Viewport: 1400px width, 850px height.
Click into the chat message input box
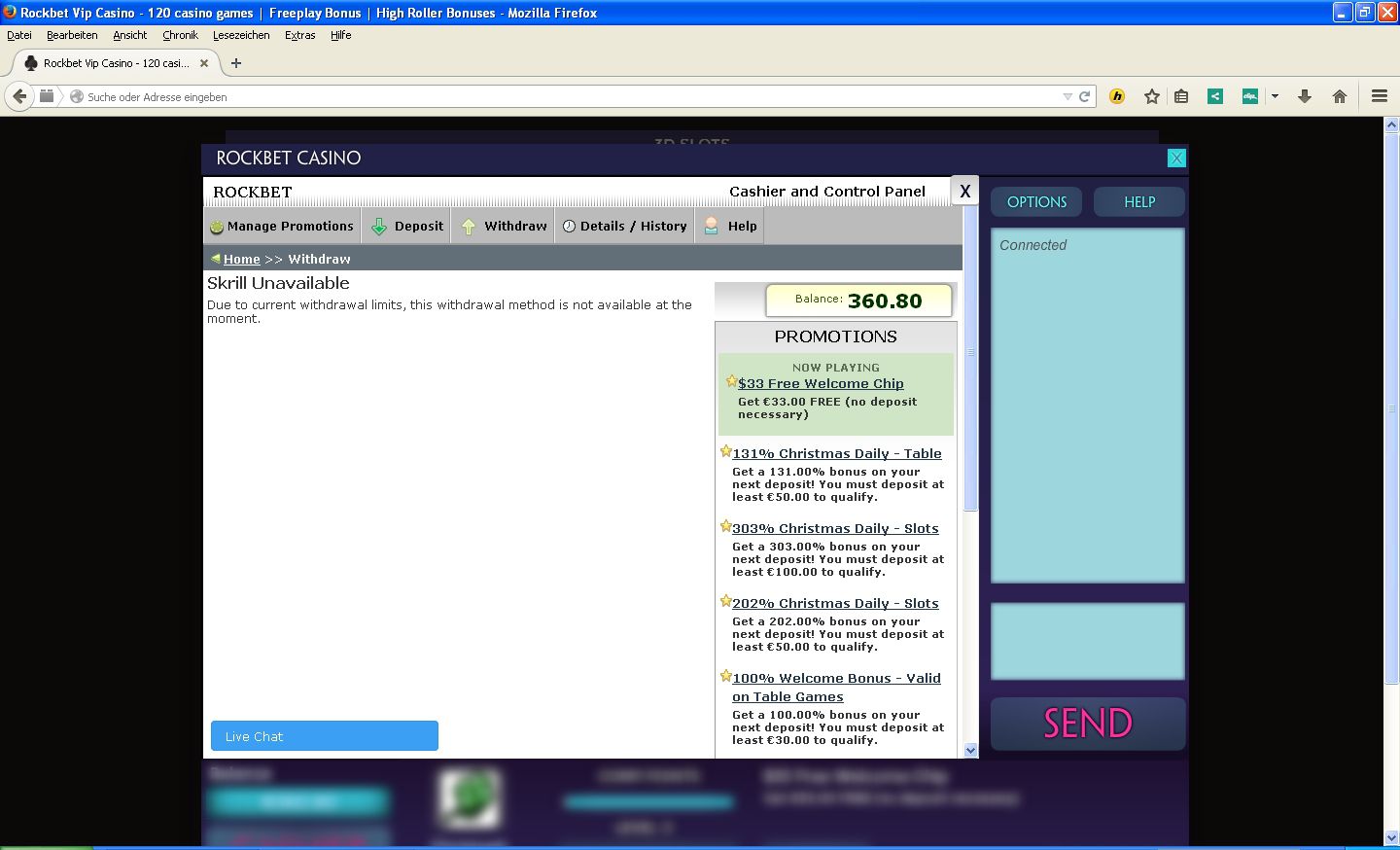pos(1088,641)
